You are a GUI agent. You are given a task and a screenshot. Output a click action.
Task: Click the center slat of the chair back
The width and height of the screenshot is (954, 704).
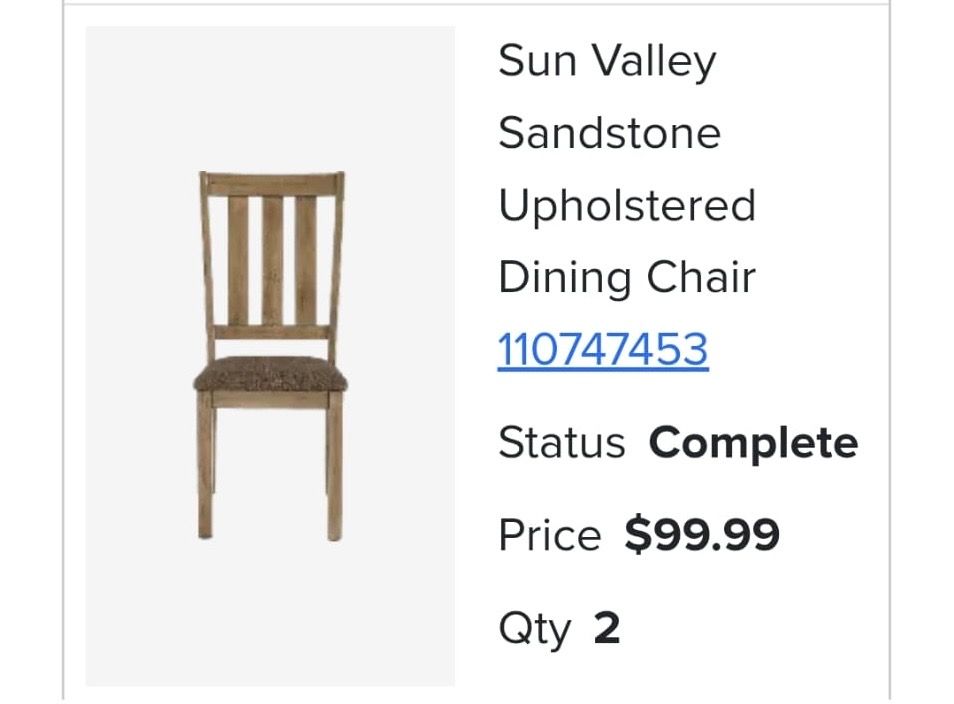pos(272,261)
